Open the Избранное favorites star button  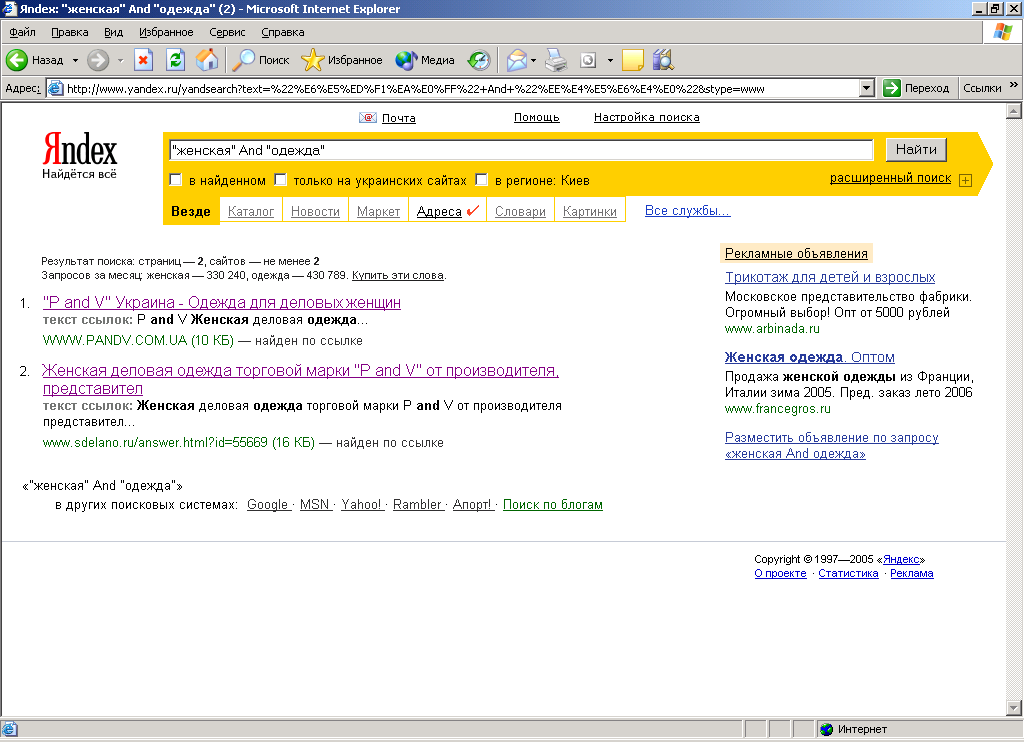[x=342, y=60]
